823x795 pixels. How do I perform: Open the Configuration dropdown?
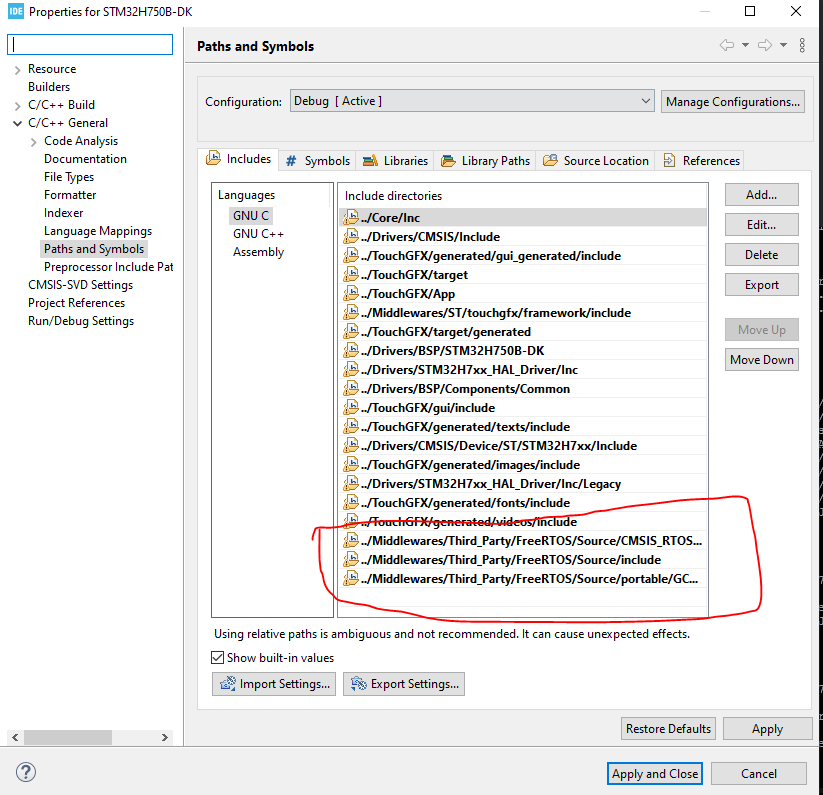[472, 101]
